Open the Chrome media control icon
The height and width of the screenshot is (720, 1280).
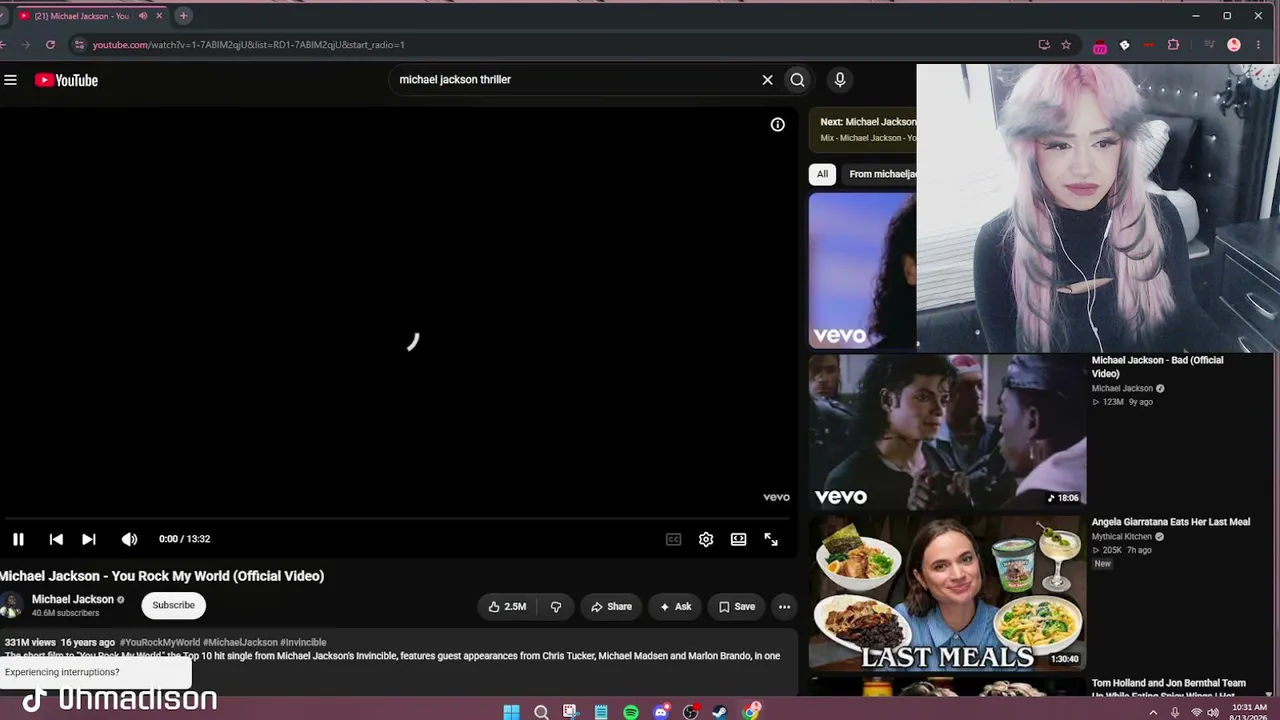(1209, 45)
